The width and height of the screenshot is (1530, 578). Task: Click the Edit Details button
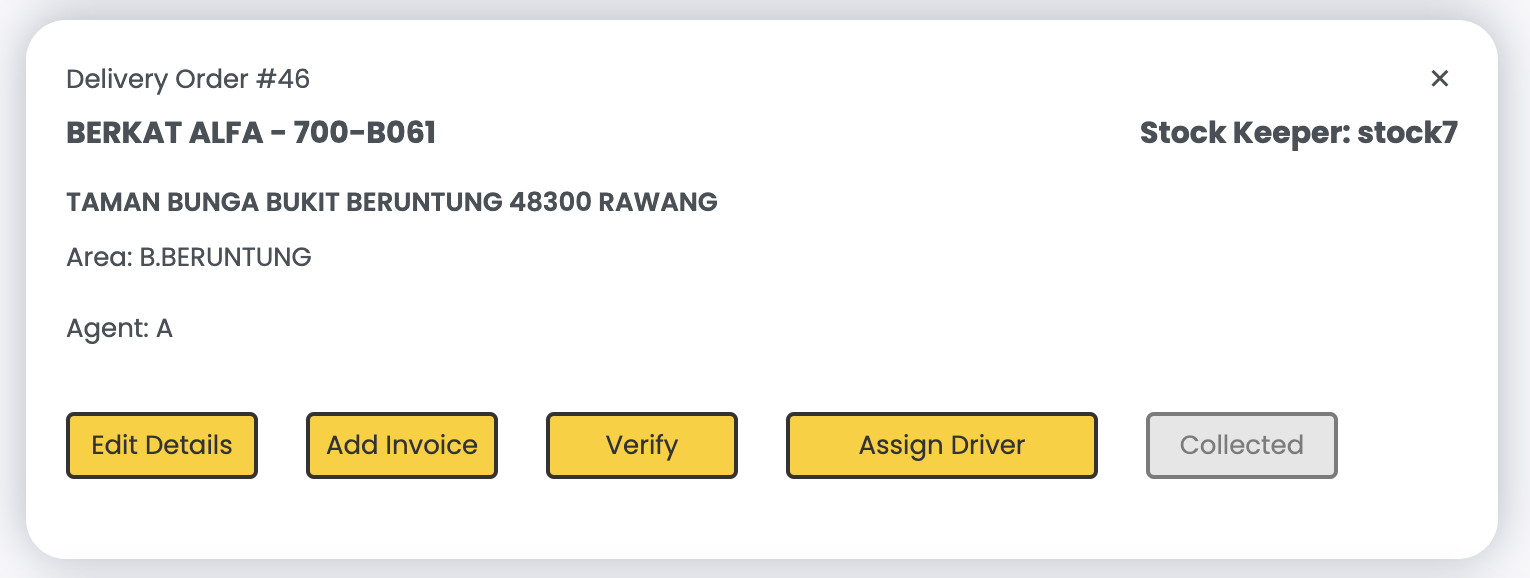162,446
